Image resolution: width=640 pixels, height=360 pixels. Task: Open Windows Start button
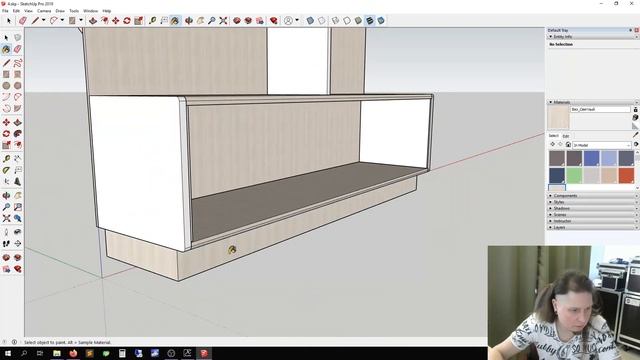tap(7, 353)
